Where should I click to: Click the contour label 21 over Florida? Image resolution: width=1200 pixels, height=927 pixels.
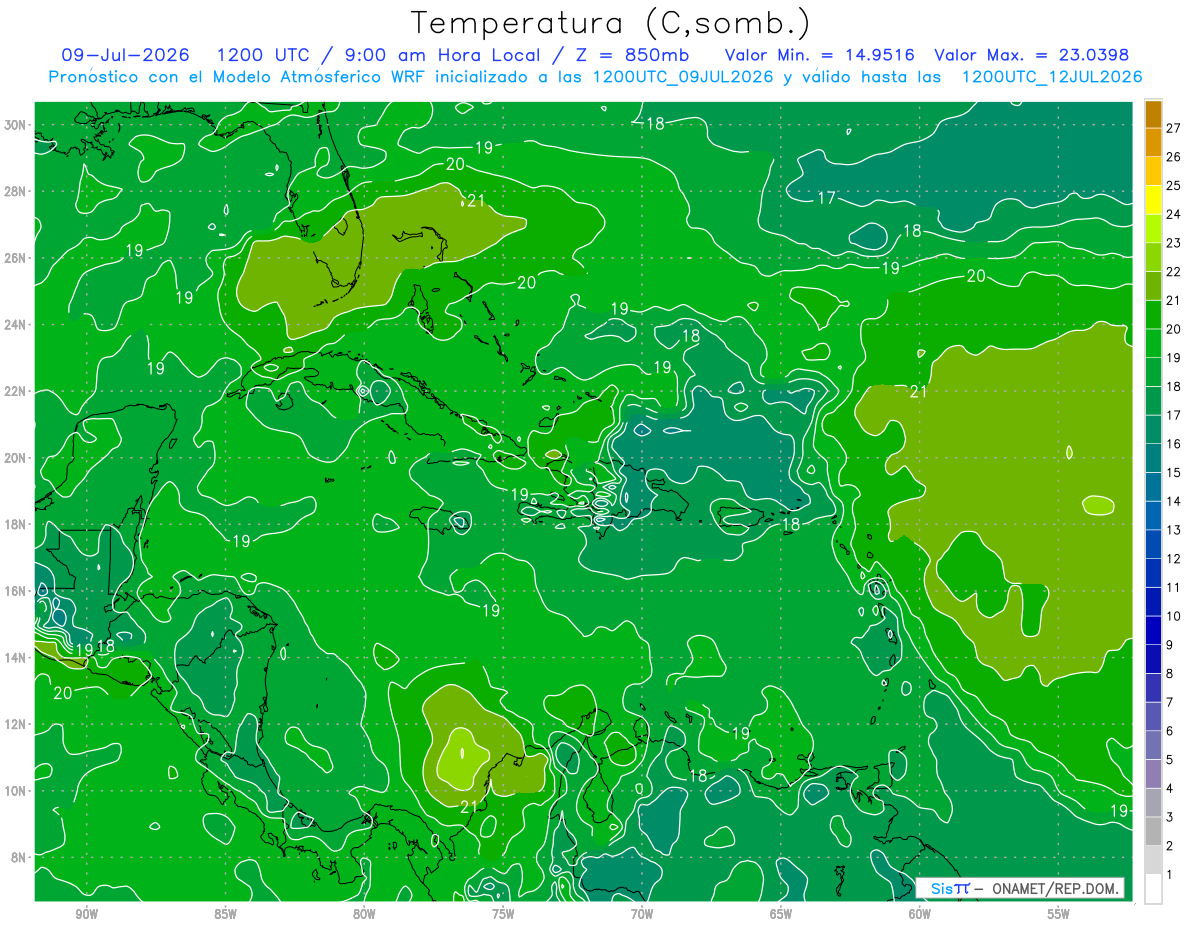475,201
